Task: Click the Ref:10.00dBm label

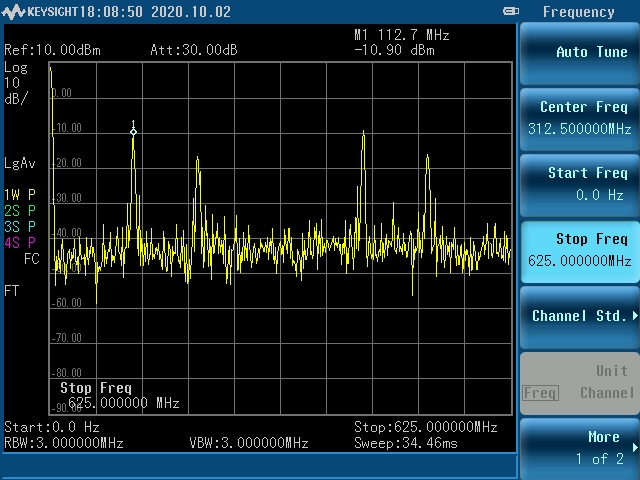Action: [x=52, y=50]
